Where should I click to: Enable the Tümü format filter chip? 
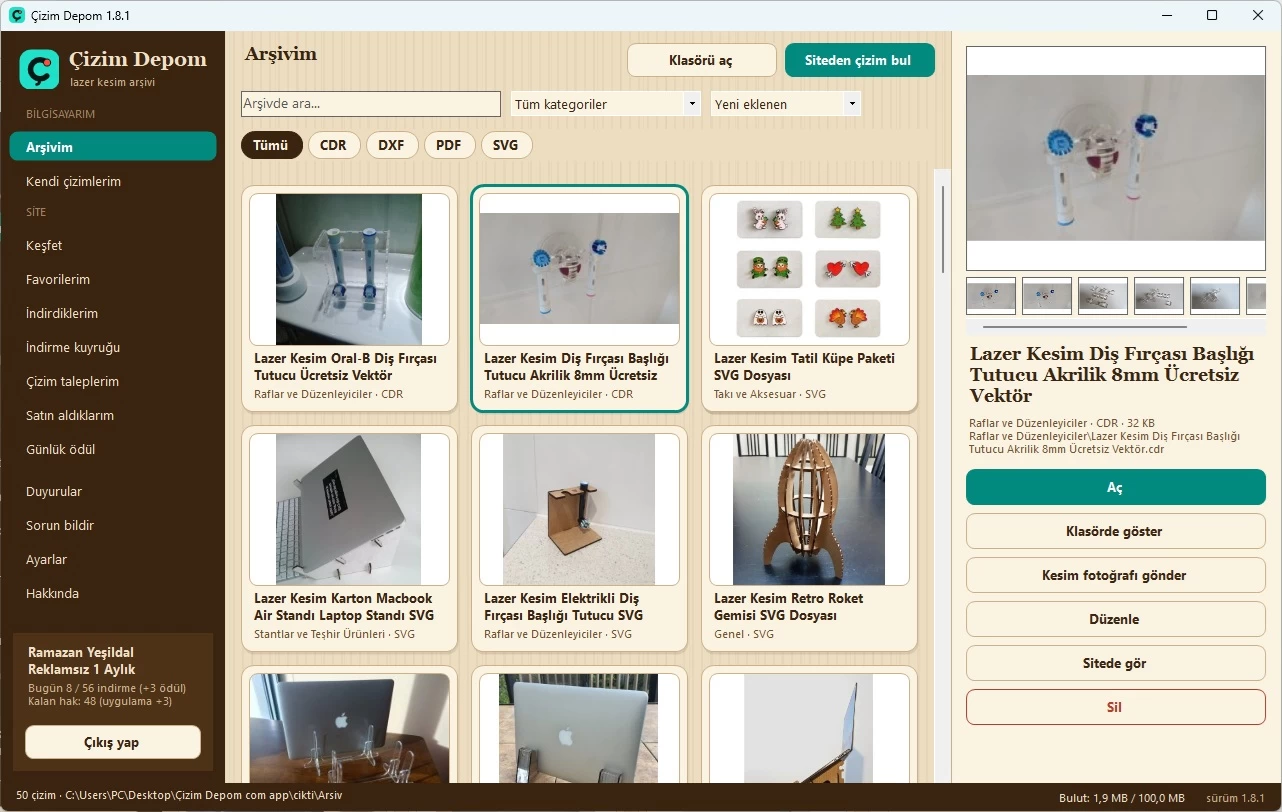click(x=271, y=145)
